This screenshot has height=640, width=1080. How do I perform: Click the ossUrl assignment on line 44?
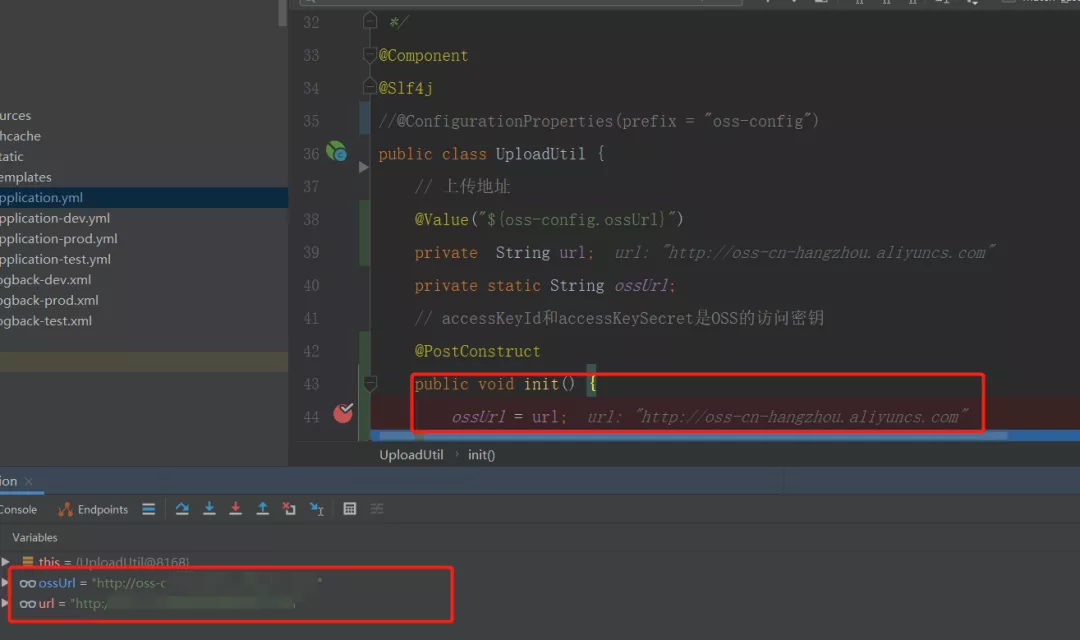(x=509, y=417)
